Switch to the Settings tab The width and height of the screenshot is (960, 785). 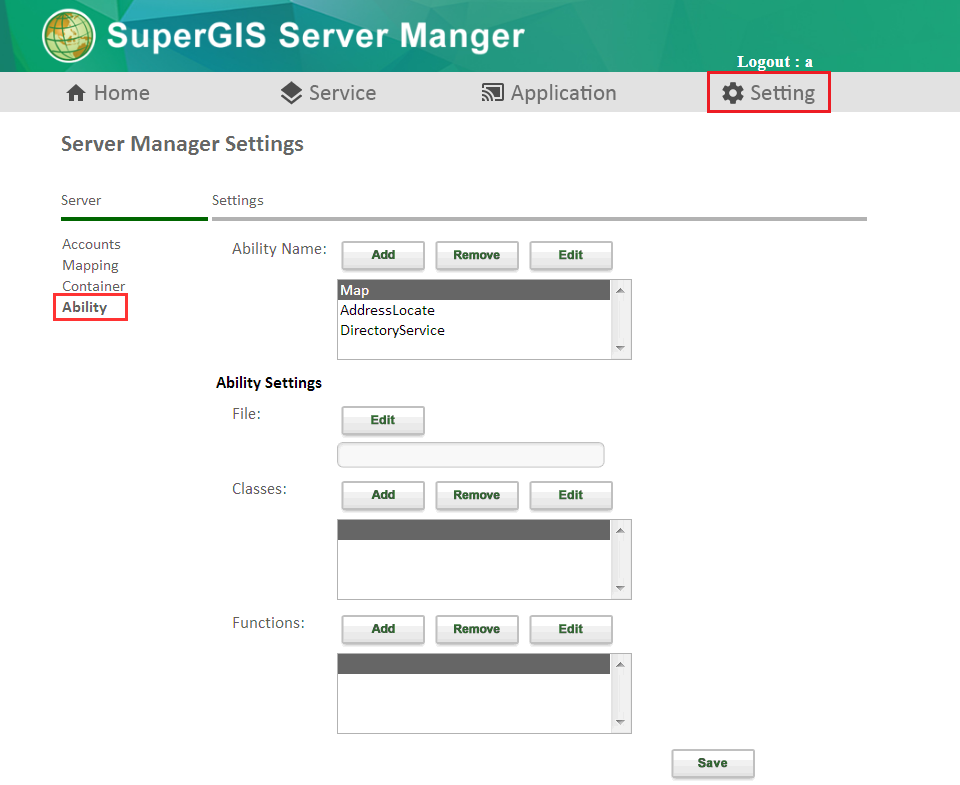(x=238, y=200)
